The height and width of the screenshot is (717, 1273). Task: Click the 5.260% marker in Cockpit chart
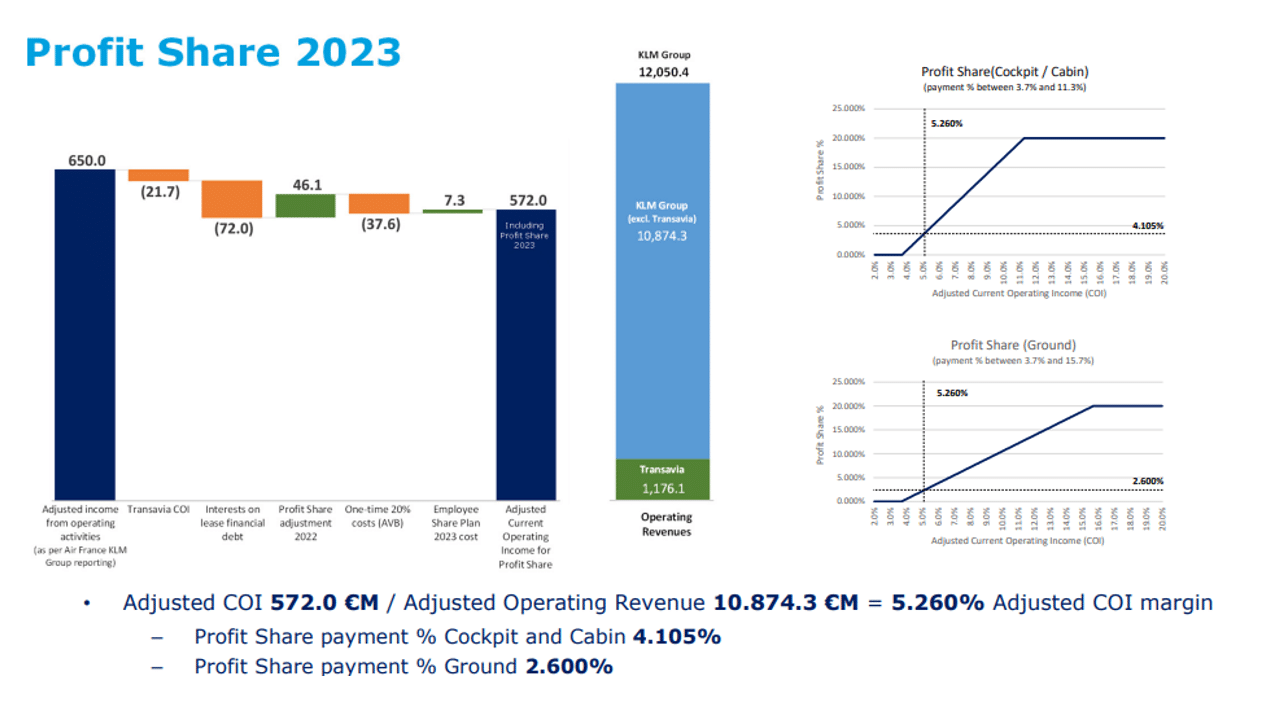pyautogui.click(x=946, y=123)
